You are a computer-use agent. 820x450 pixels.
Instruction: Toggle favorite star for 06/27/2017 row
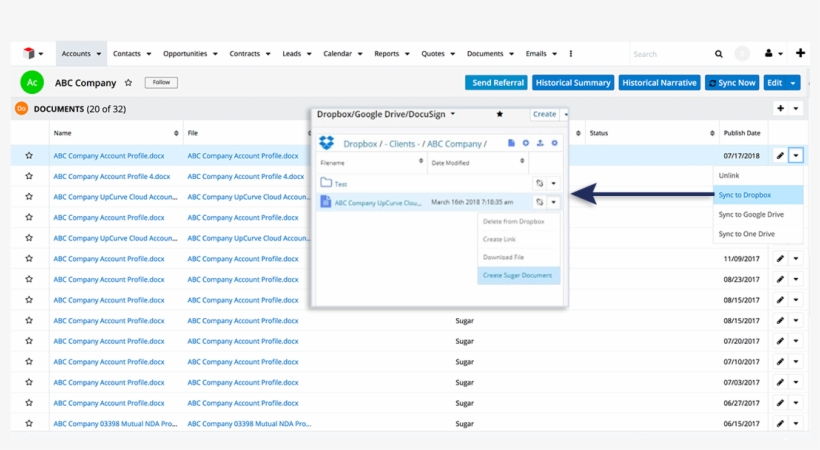(29, 403)
